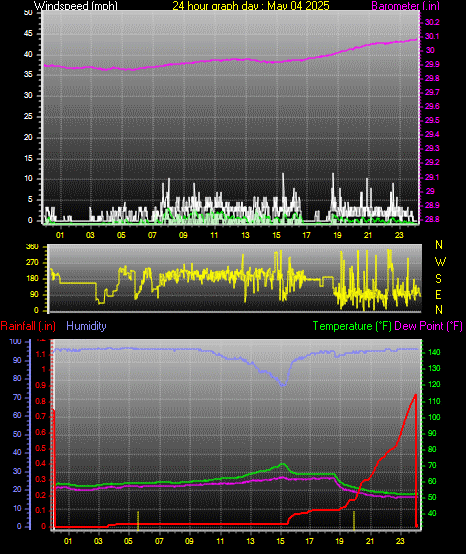This screenshot has height=554, width=466.
Task: Click the yellow sunrise marker before hour 07
Action: pos(138,520)
